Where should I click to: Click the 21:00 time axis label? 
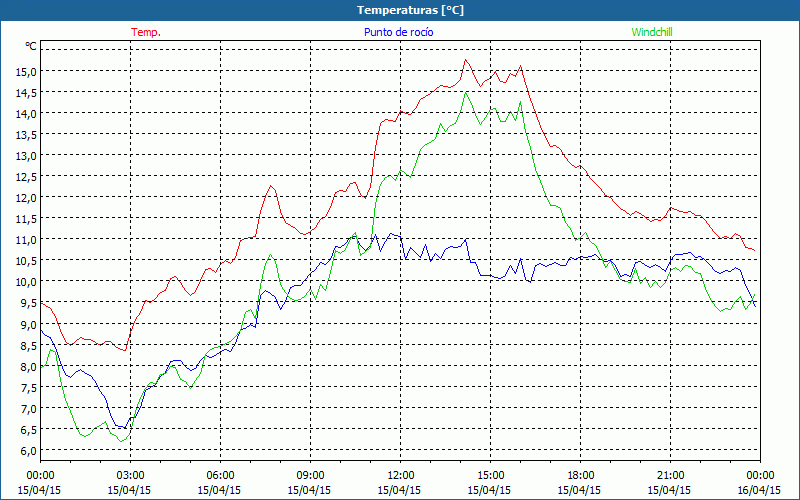tap(670, 475)
